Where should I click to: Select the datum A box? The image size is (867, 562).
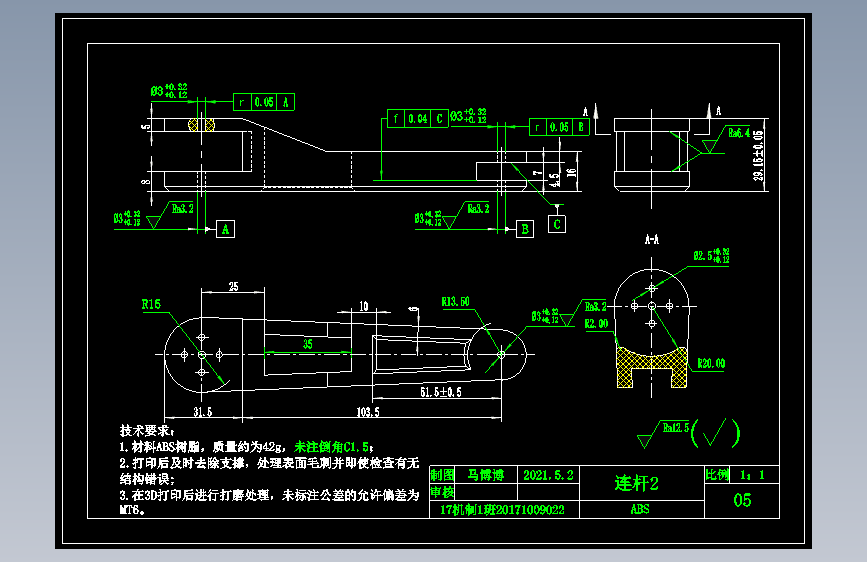click(225, 229)
